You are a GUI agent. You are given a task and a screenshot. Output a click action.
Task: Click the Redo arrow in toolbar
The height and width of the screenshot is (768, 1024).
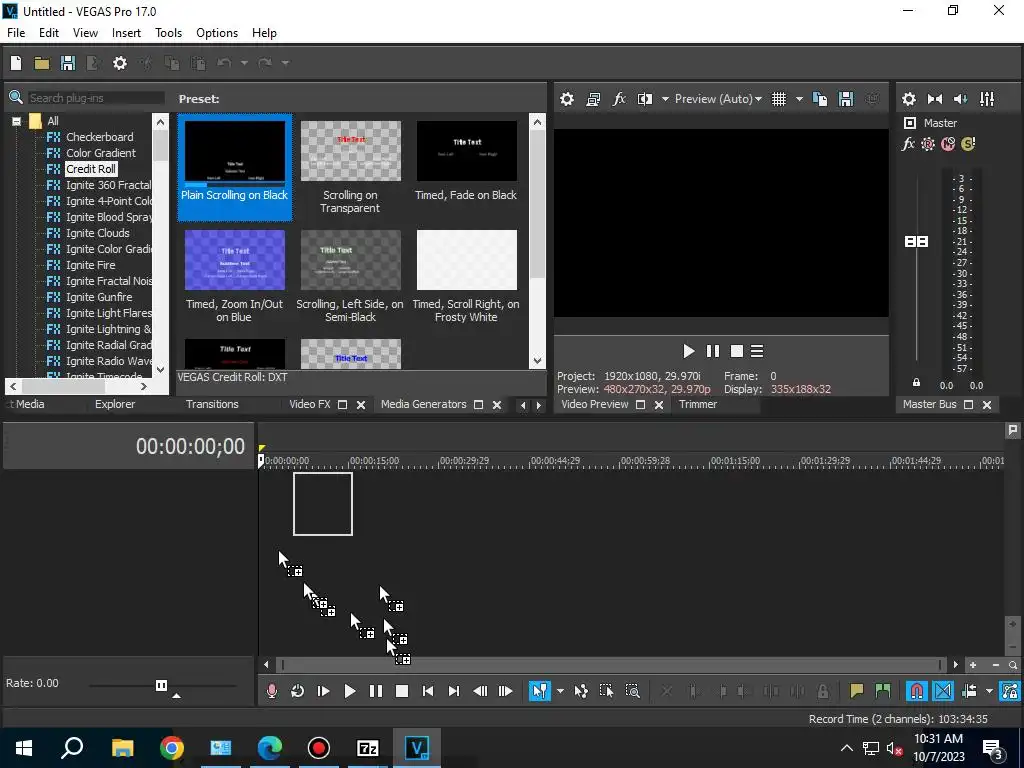[264, 63]
